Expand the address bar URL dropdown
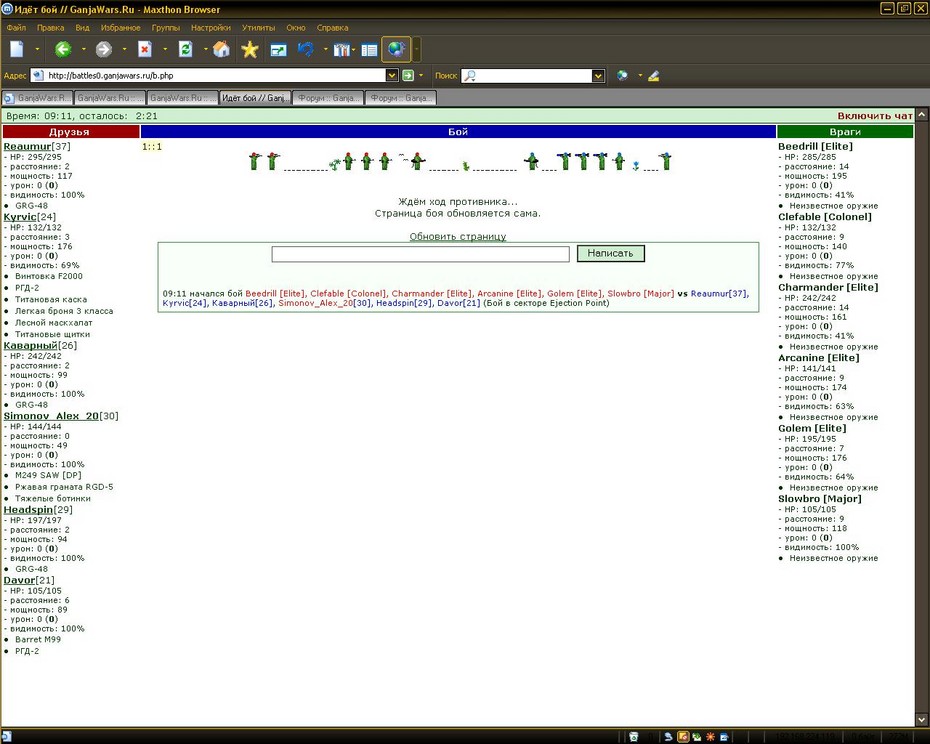This screenshot has width=930, height=744. pyautogui.click(x=391, y=75)
